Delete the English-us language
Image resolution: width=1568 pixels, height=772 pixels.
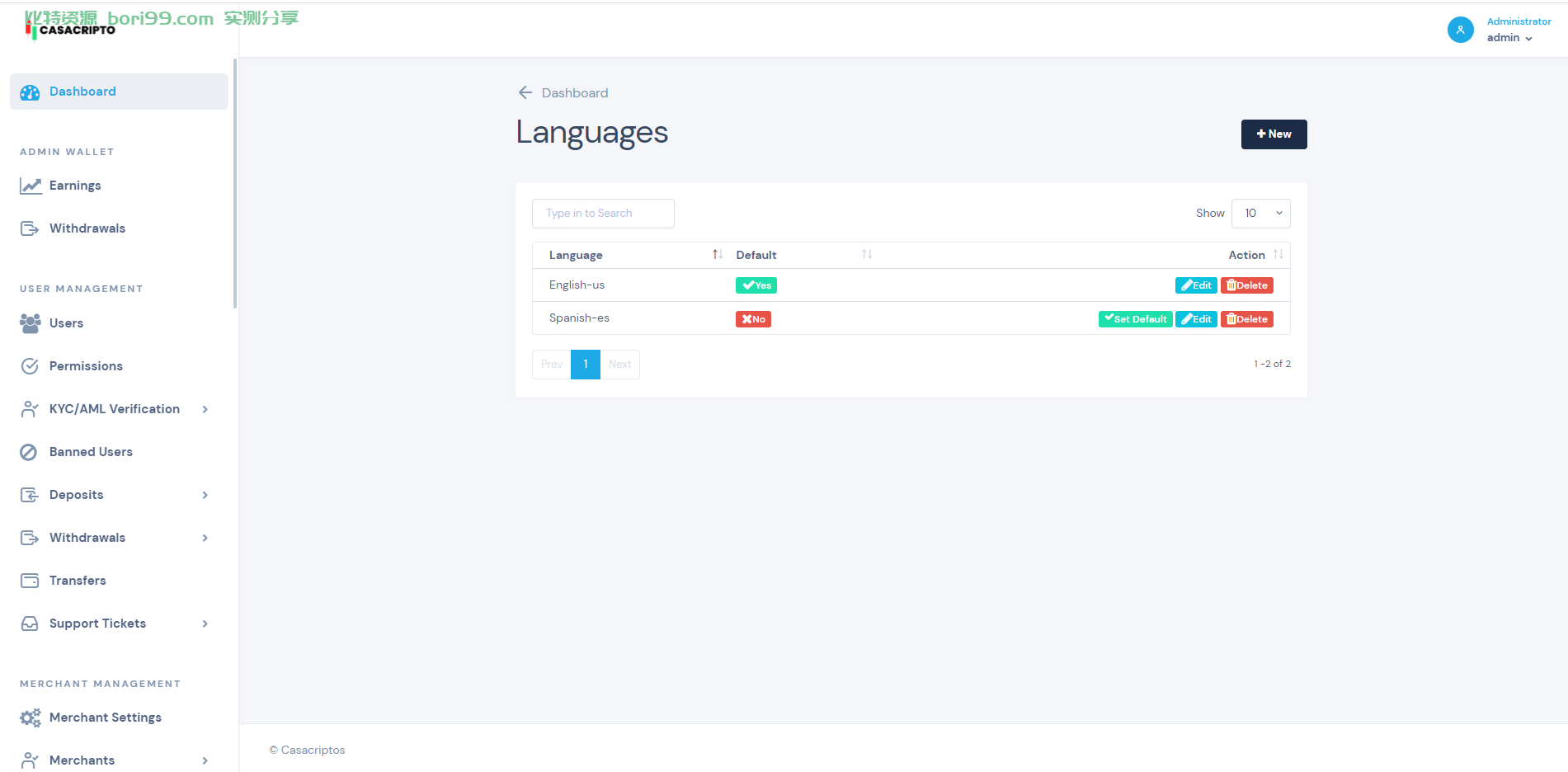click(1247, 285)
